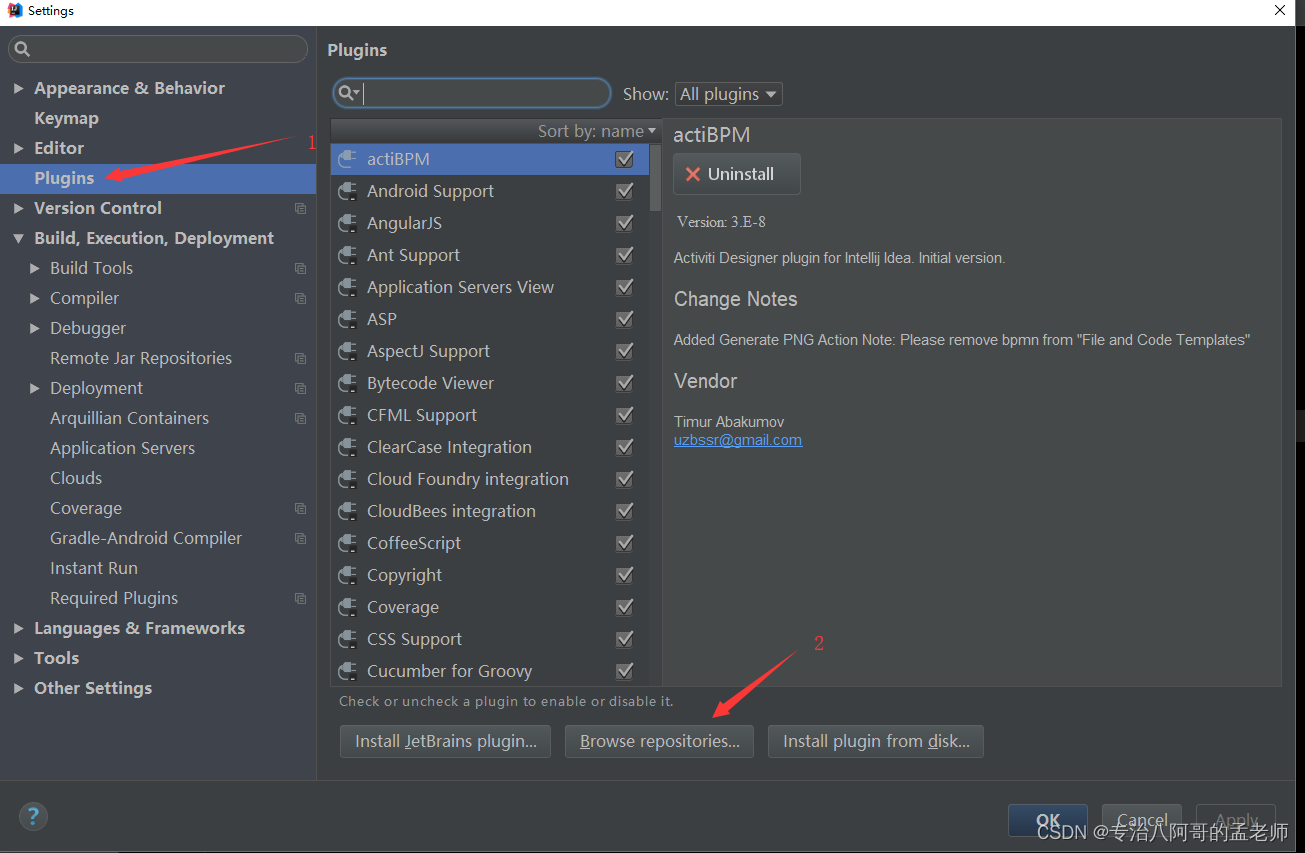
Task: Click the AspectJ Support plugin icon
Action: (348, 351)
